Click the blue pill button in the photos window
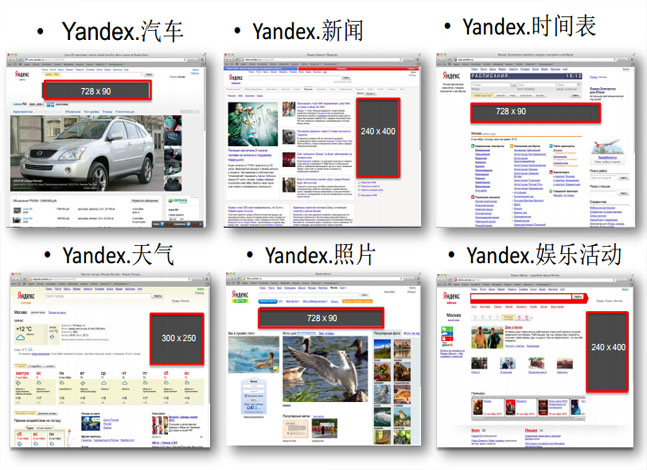This screenshot has height=470, width=647. (267, 302)
